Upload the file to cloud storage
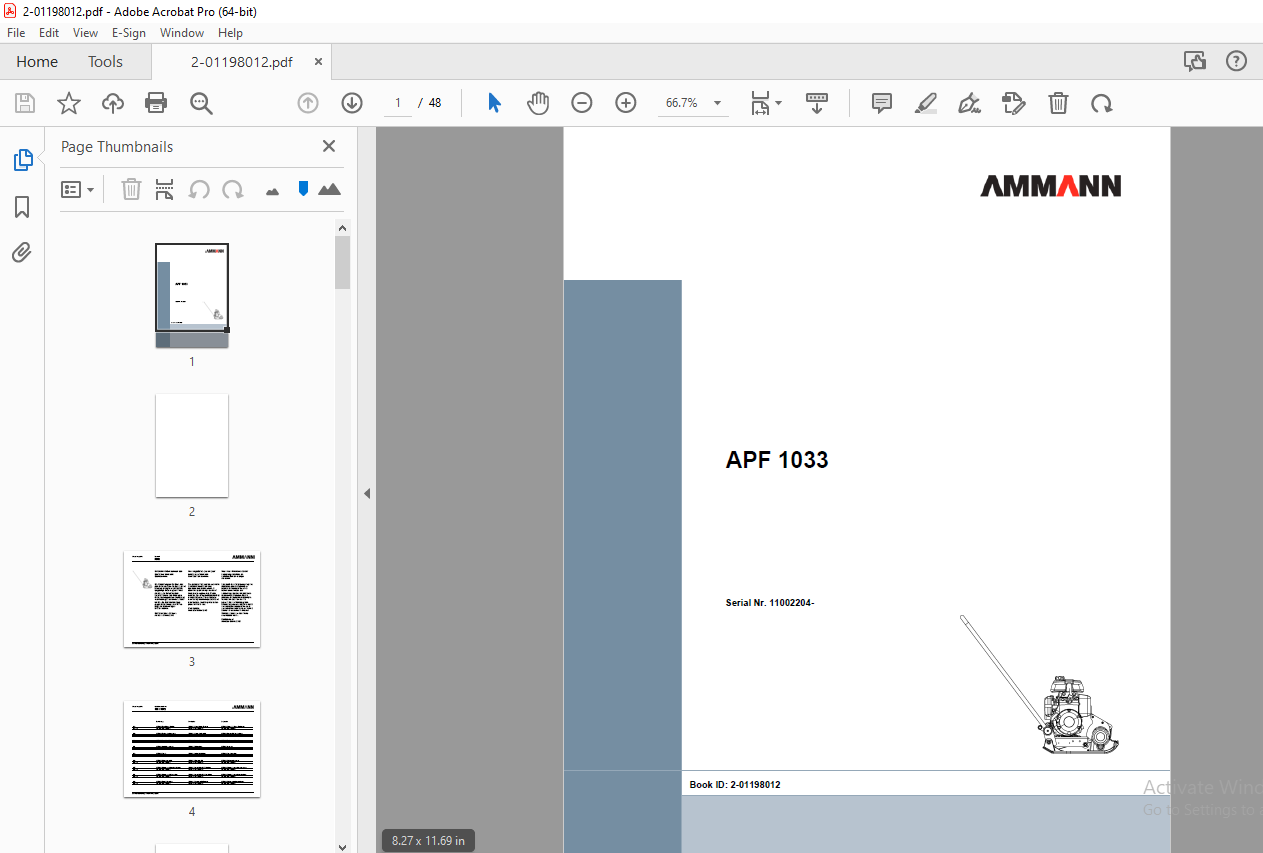The width and height of the screenshot is (1263, 853). pyautogui.click(x=113, y=103)
